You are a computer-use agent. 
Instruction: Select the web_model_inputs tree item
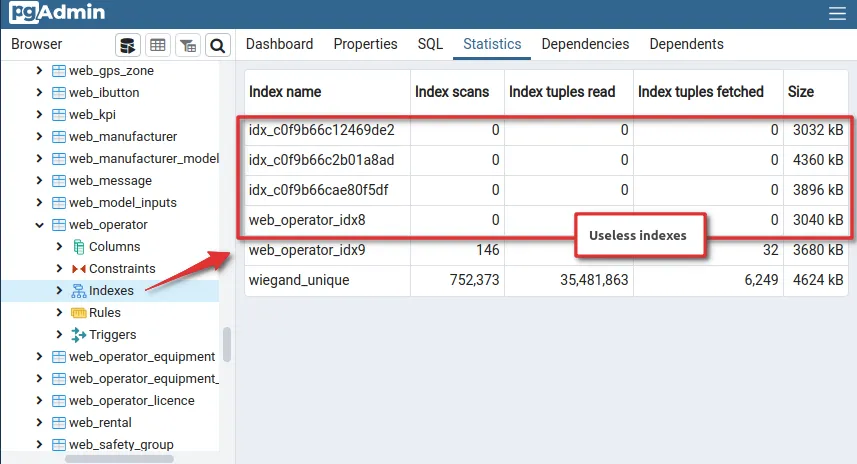(x=122, y=203)
